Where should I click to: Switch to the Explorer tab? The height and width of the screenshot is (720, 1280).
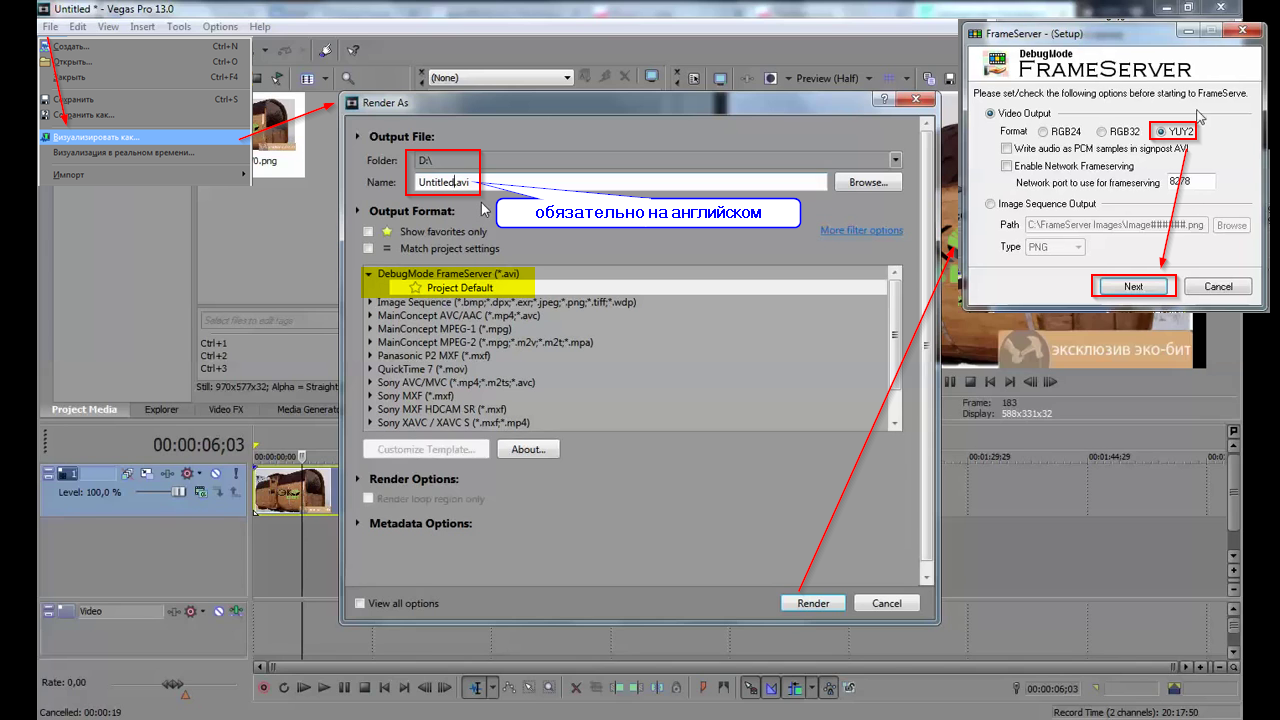point(161,409)
